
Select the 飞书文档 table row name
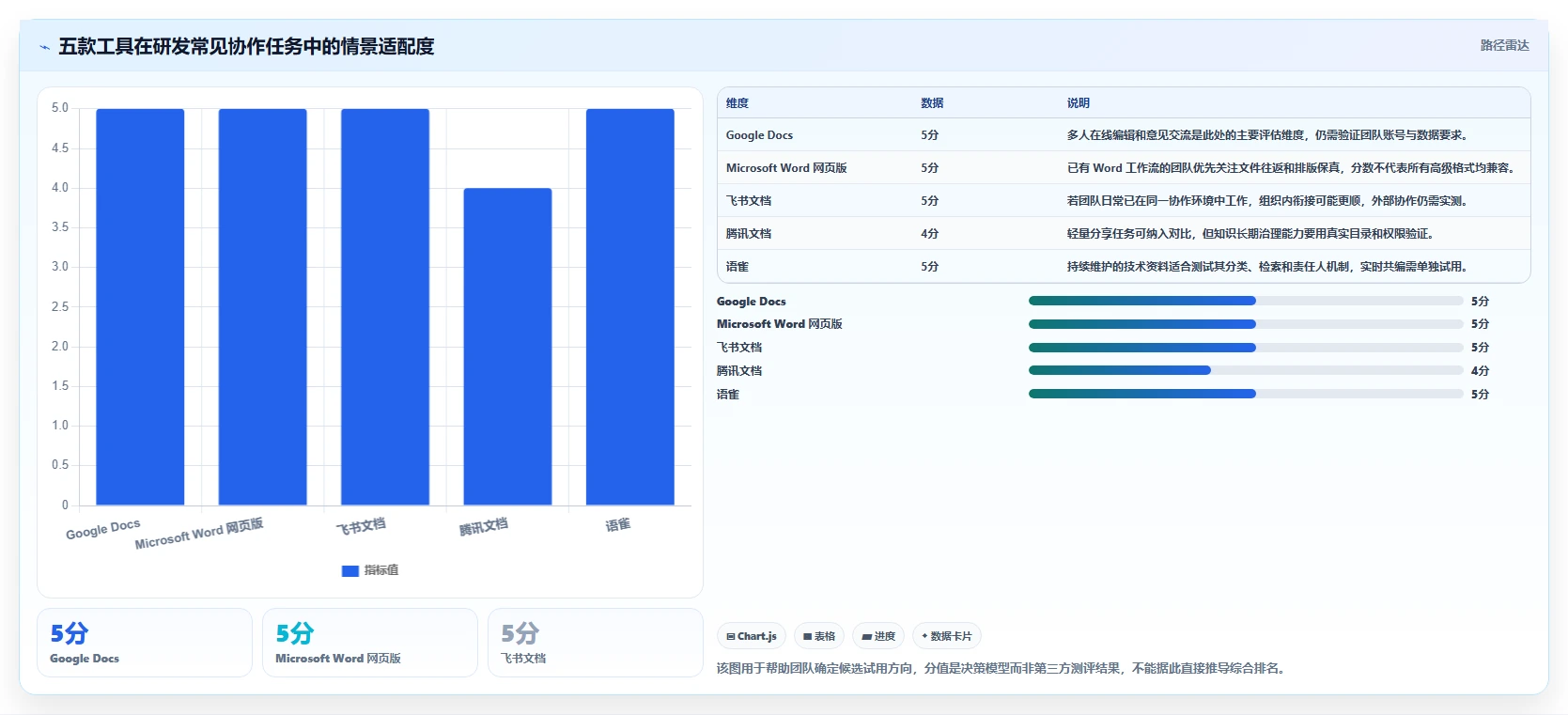point(749,201)
